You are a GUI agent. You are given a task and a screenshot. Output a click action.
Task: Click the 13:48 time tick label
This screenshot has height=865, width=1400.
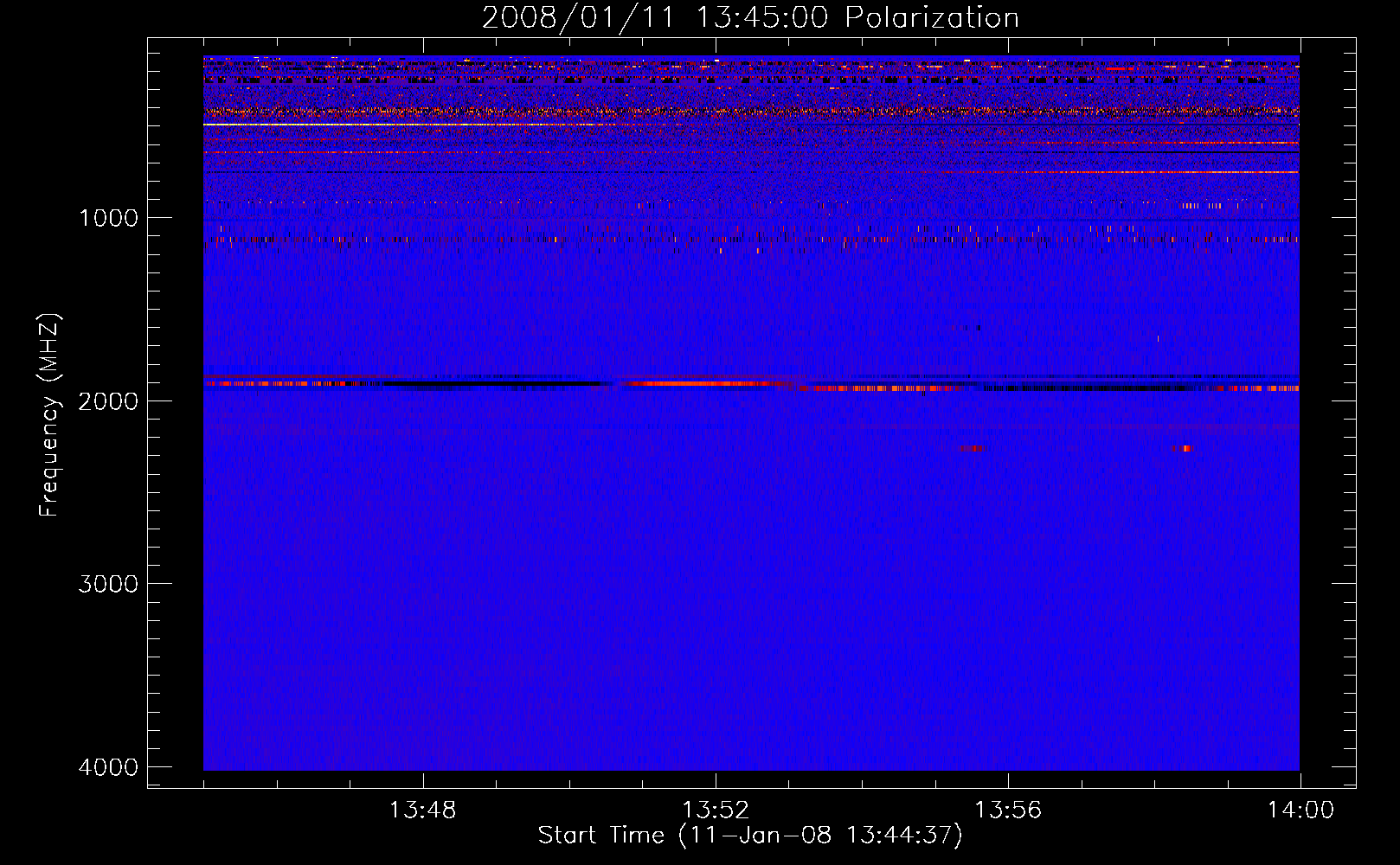pyautogui.click(x=422, y=811)
